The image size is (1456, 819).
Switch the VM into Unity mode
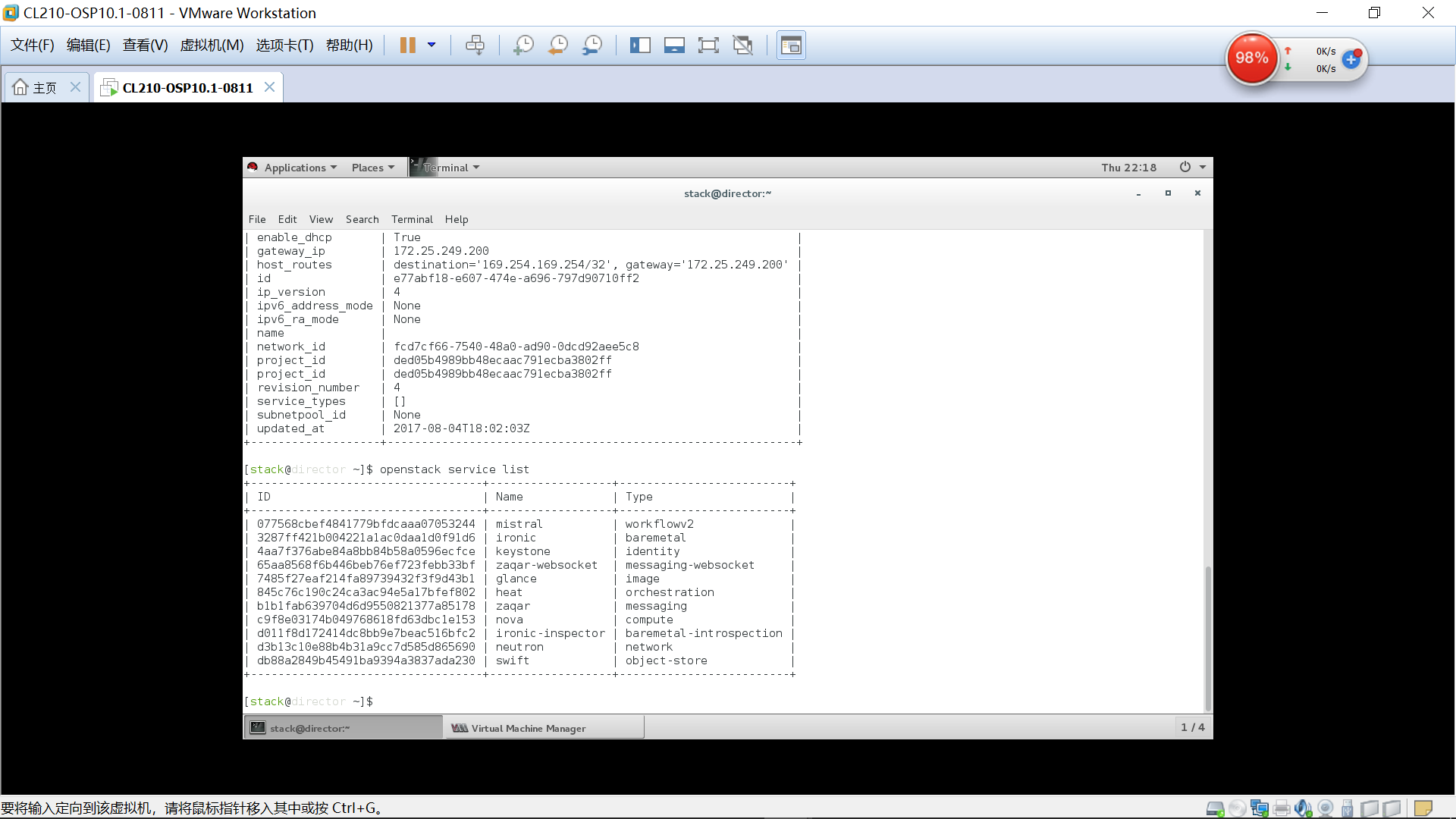(742, 45)
